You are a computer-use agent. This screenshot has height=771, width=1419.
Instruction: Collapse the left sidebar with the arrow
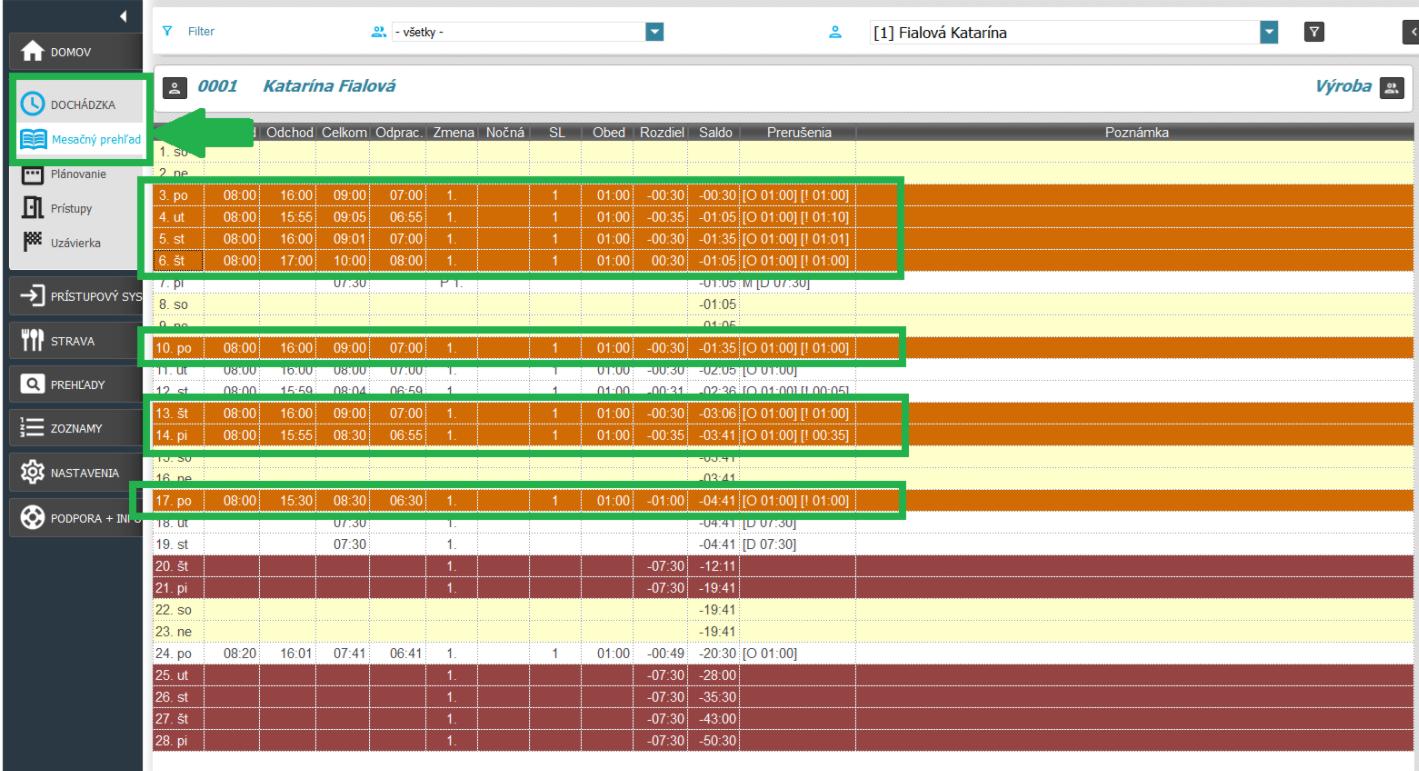click(x=124, y=16)
